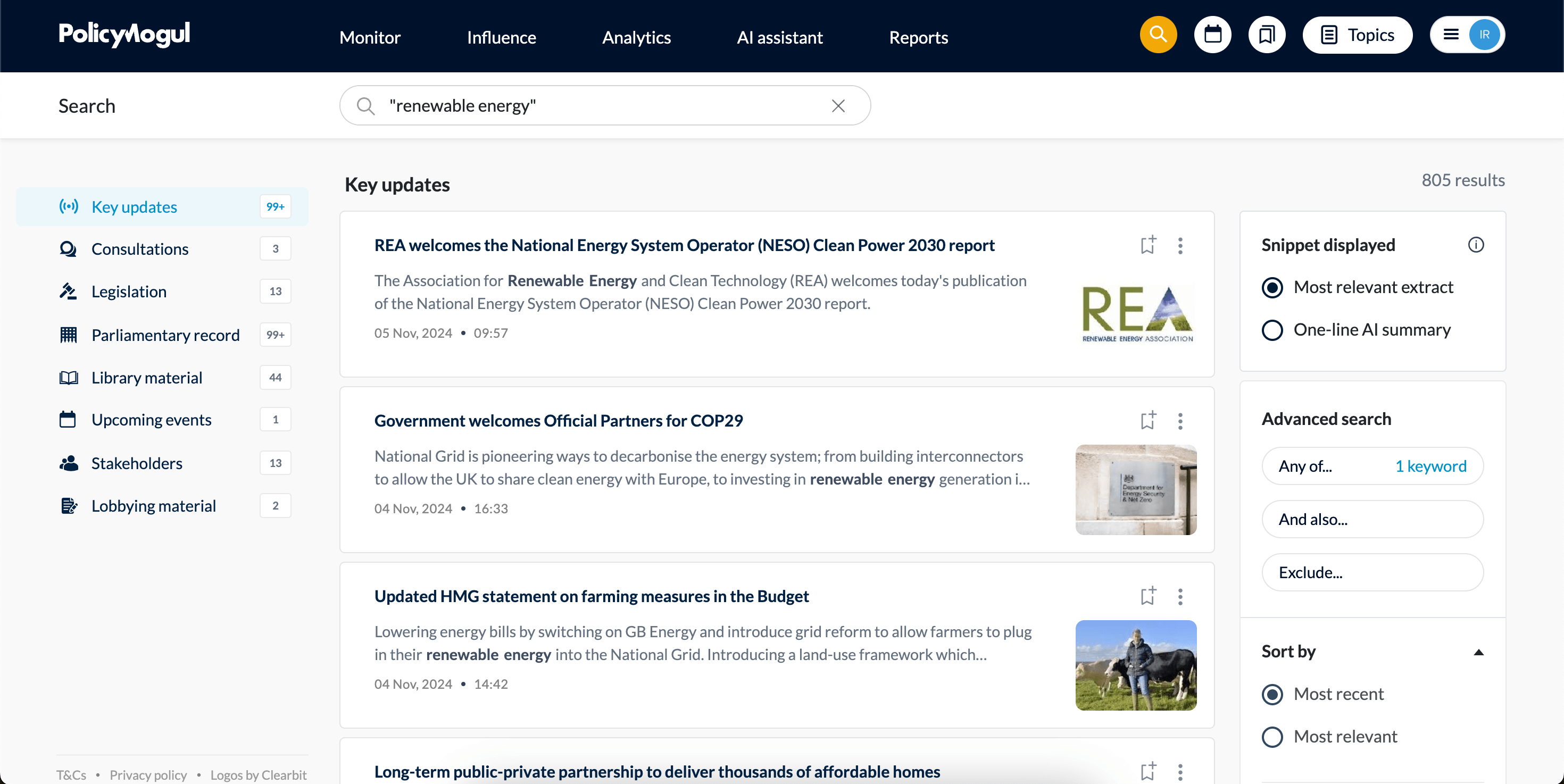Select One-line AI summary radio option

[1272, 330]
